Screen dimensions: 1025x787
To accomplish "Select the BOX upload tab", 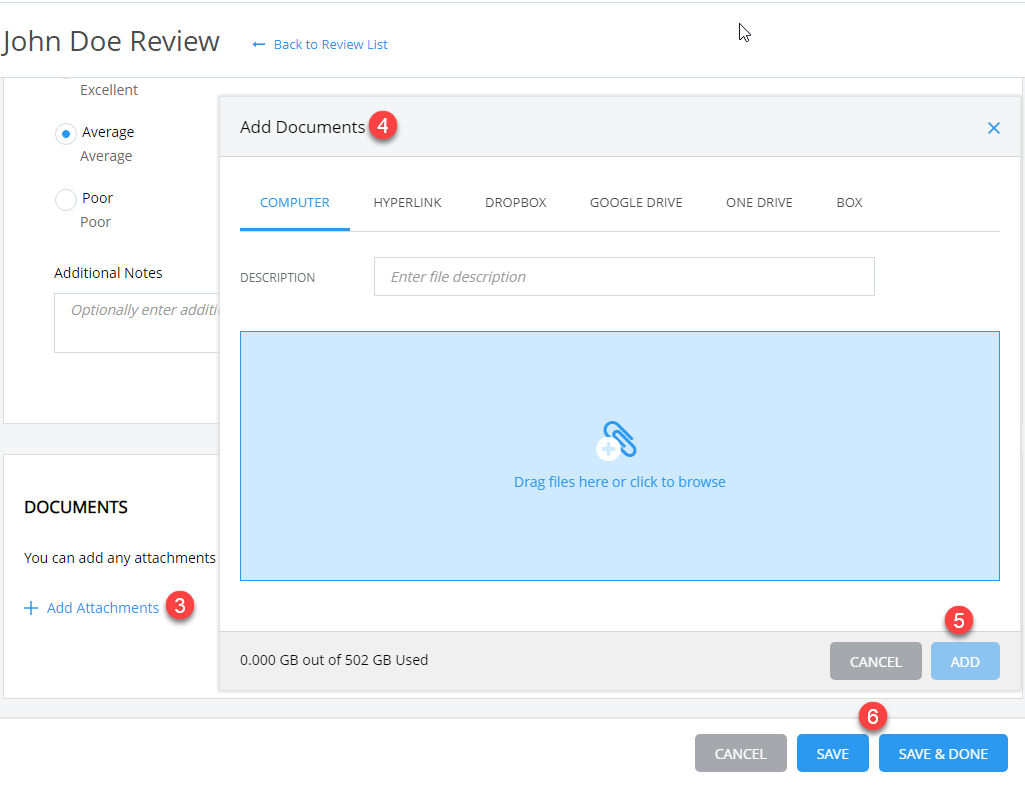I will coord(848,202).
